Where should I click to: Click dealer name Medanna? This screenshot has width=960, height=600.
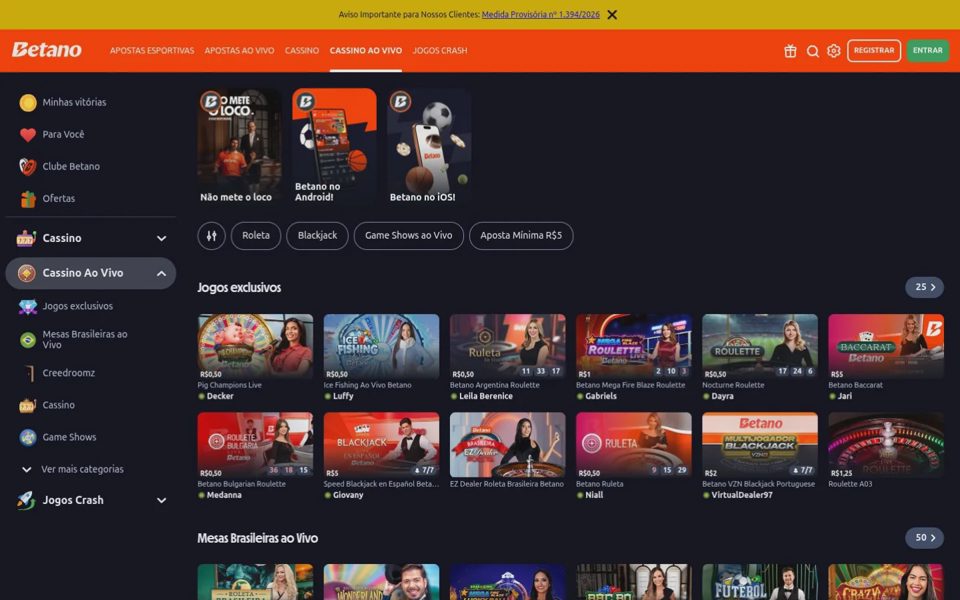(x=224, y=495)
